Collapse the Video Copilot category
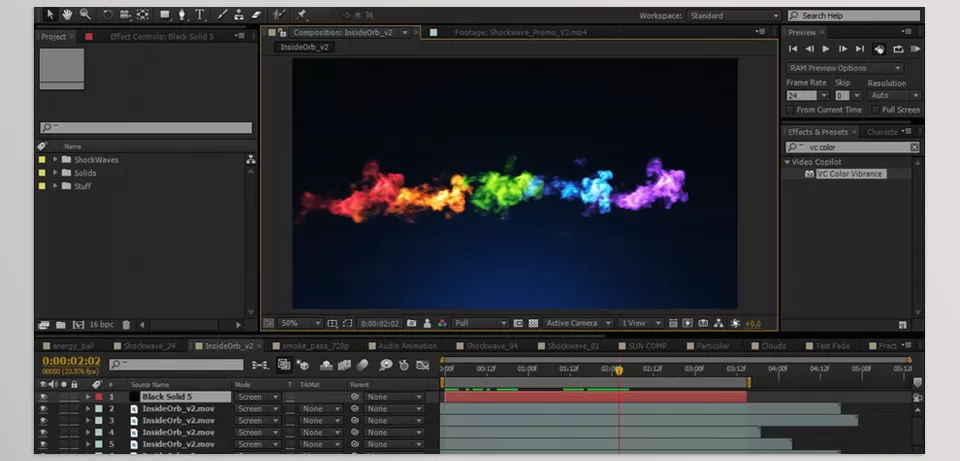 point(787,162)
